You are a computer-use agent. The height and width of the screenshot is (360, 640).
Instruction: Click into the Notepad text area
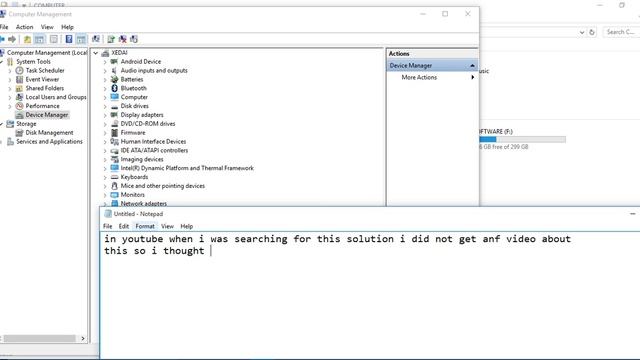click(370, 295)
